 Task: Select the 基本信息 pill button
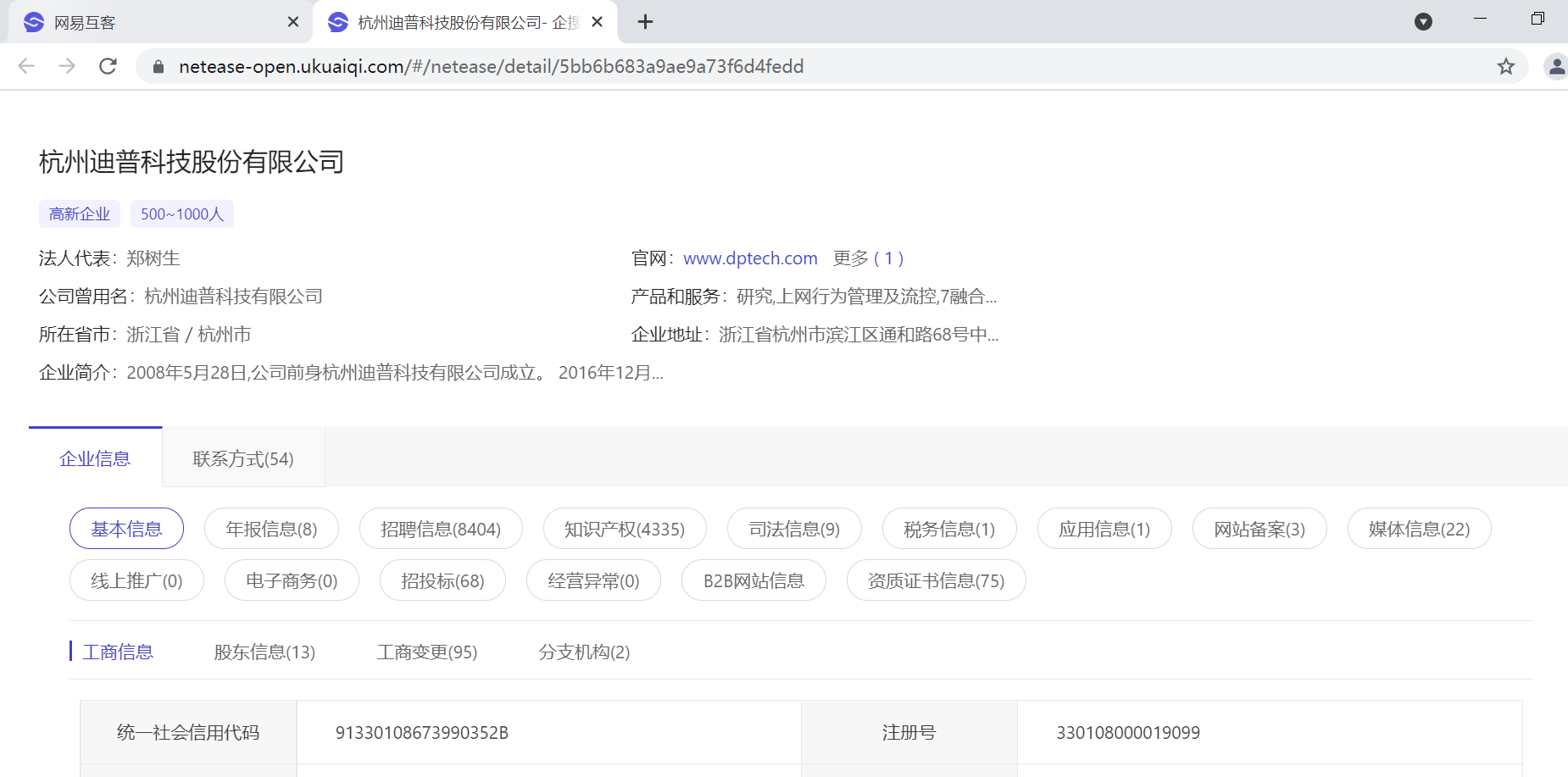click(126, 529)
